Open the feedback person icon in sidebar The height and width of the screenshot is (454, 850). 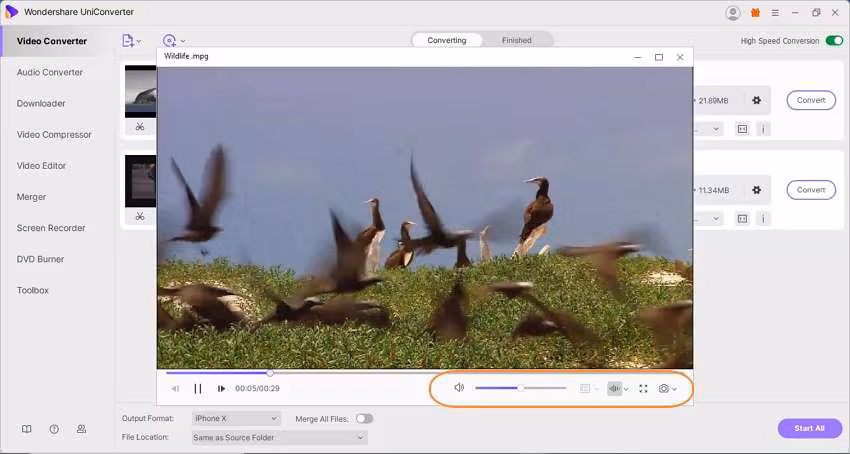point(81,429)
